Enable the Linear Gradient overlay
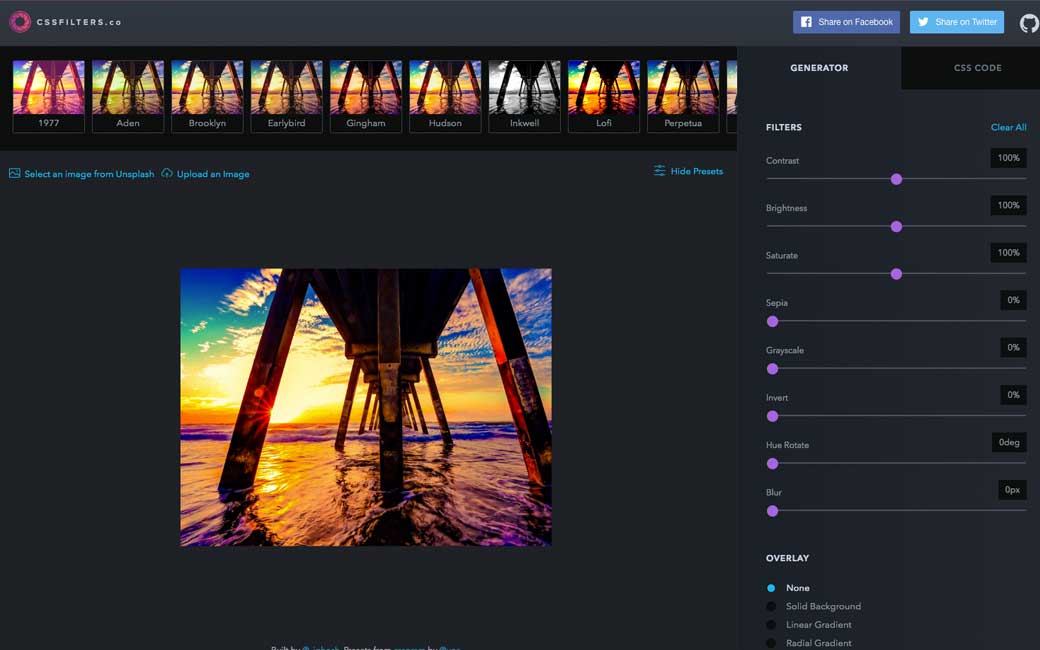This screenshot has height=650, width=1040. [x=771, y=625]
